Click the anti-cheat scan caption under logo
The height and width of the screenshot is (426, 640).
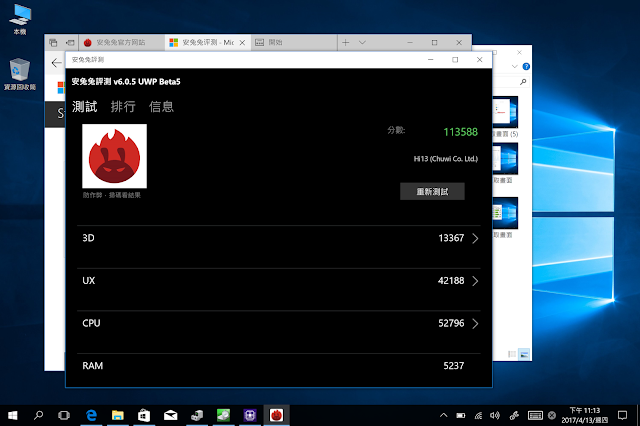coord(111,195)
